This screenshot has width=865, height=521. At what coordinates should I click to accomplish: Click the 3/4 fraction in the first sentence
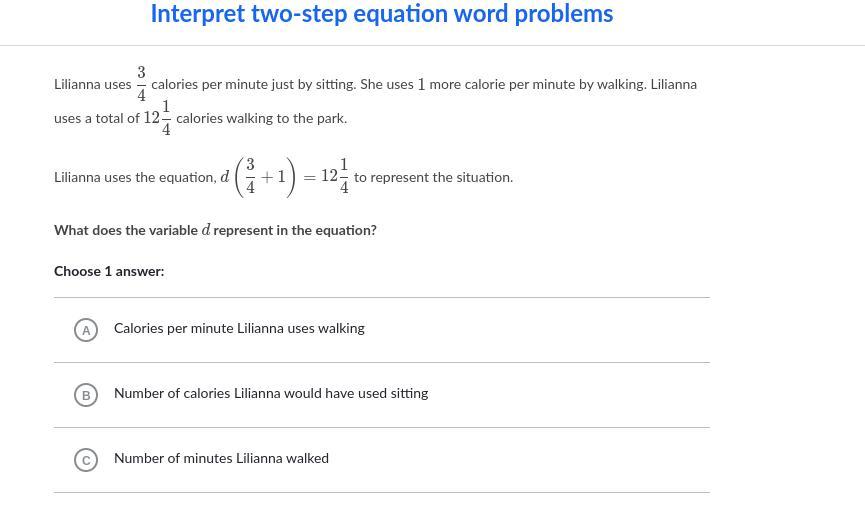click(x=141, y=84)
